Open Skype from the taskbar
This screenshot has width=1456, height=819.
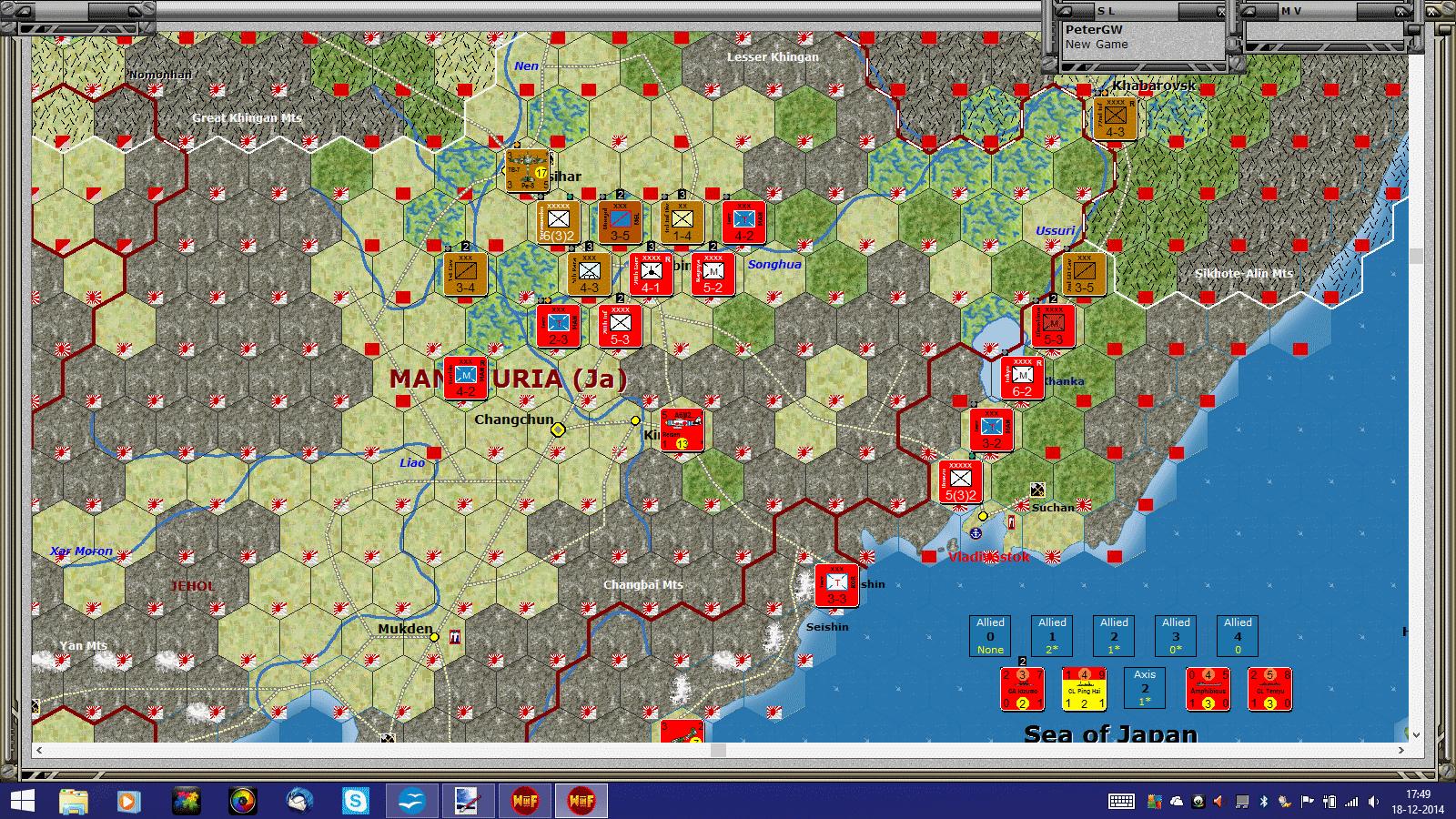(x=355, y=801)
